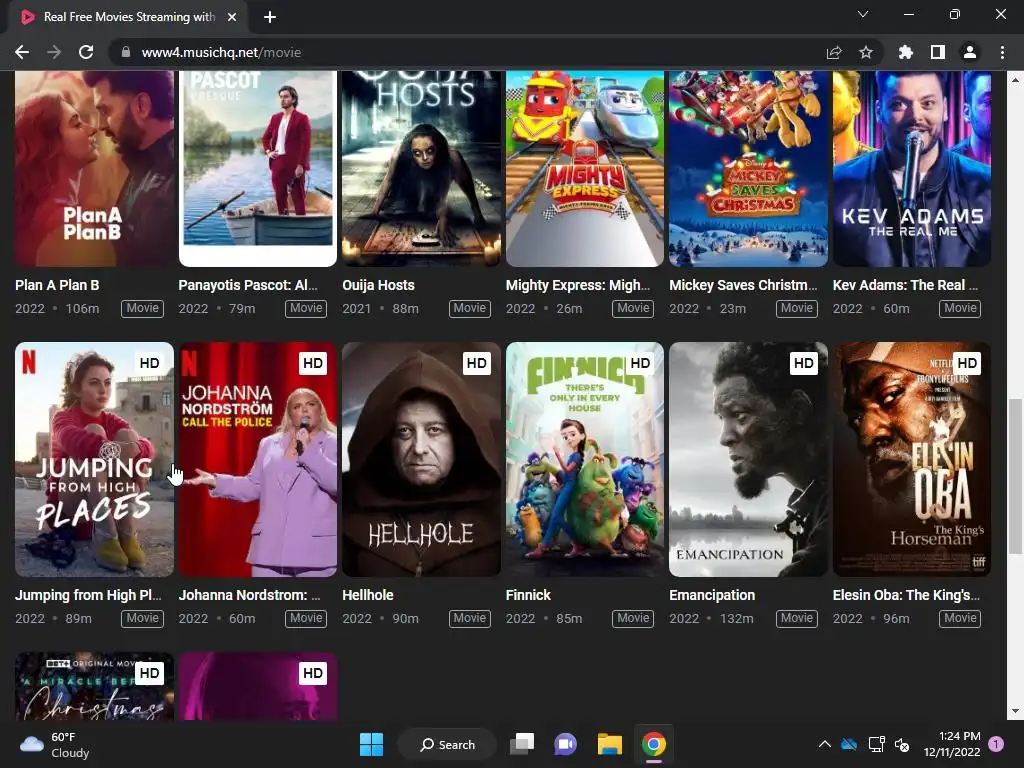View site security padlock info
1024x768 pixels.
click(125, 52)
